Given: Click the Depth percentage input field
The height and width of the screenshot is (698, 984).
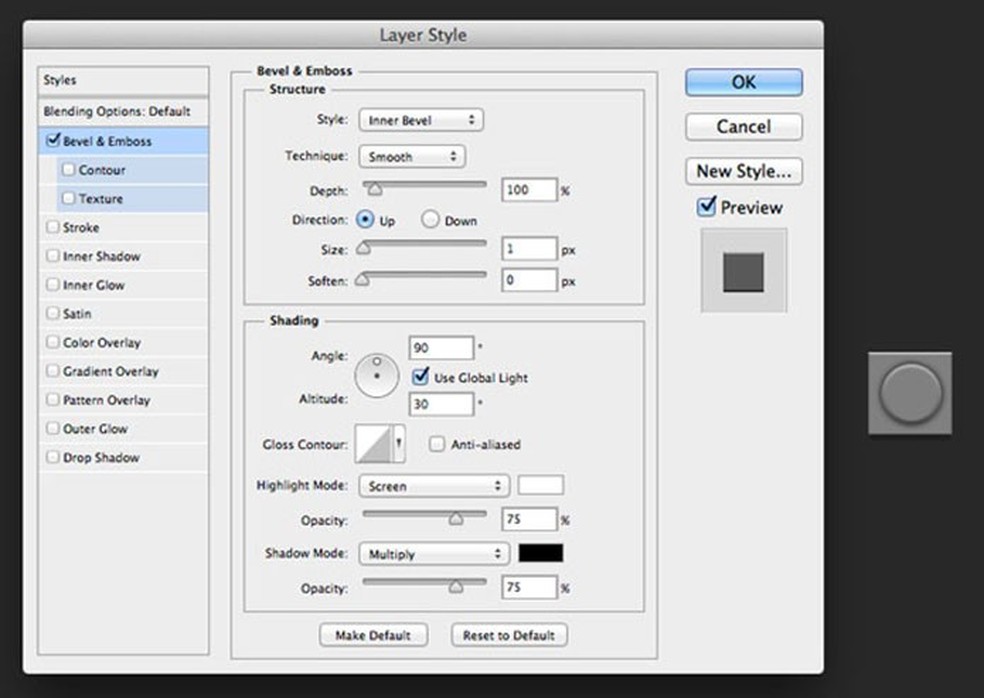Looking at the screenshot, I should pos(529,190).
